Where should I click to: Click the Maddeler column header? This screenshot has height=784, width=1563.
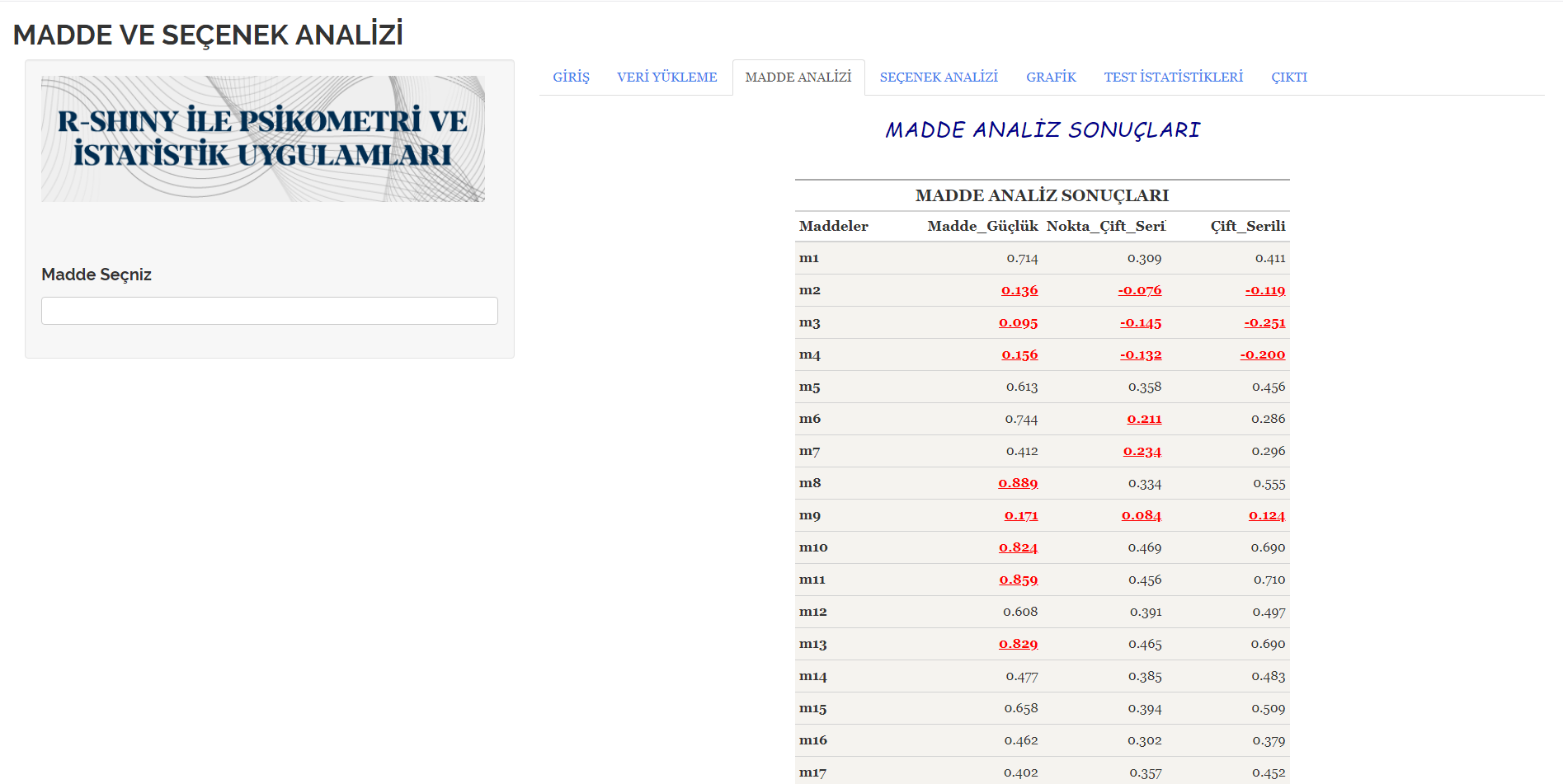833,226
